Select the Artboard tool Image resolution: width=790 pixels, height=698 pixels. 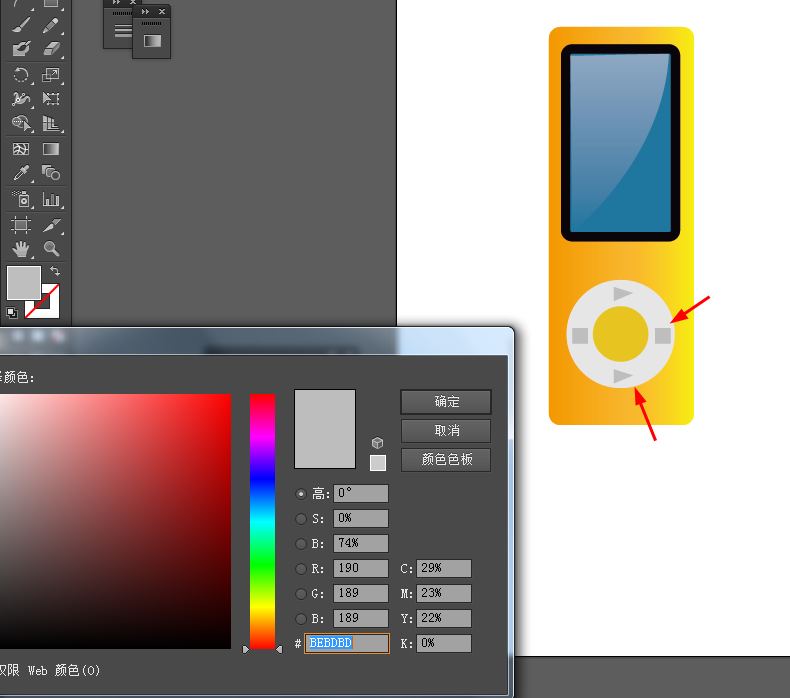point(21,225)
